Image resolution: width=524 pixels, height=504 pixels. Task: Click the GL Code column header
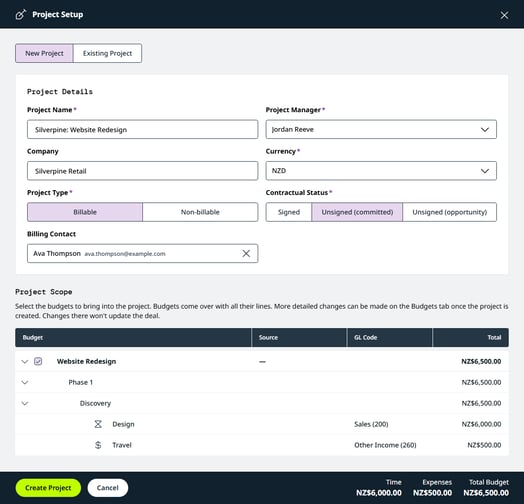pos(390,338)
